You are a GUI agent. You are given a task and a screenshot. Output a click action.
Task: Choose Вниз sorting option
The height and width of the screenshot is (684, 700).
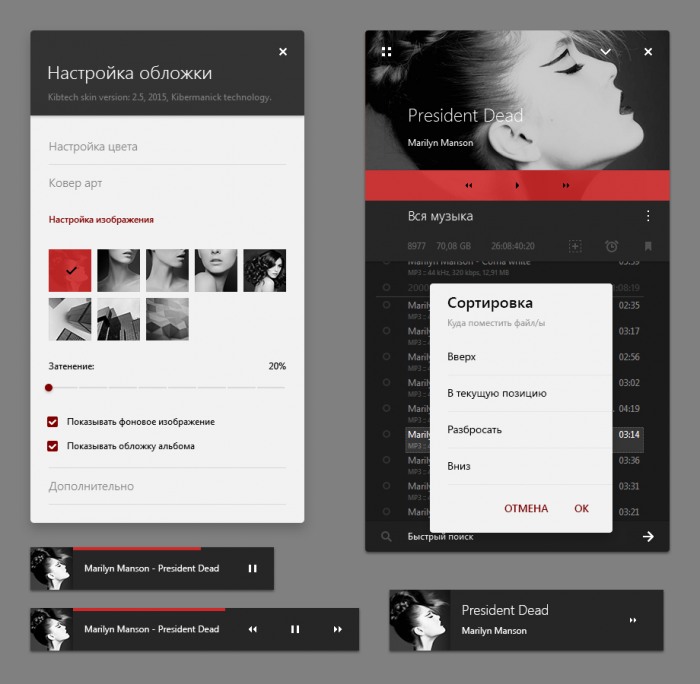click(529, 466)
